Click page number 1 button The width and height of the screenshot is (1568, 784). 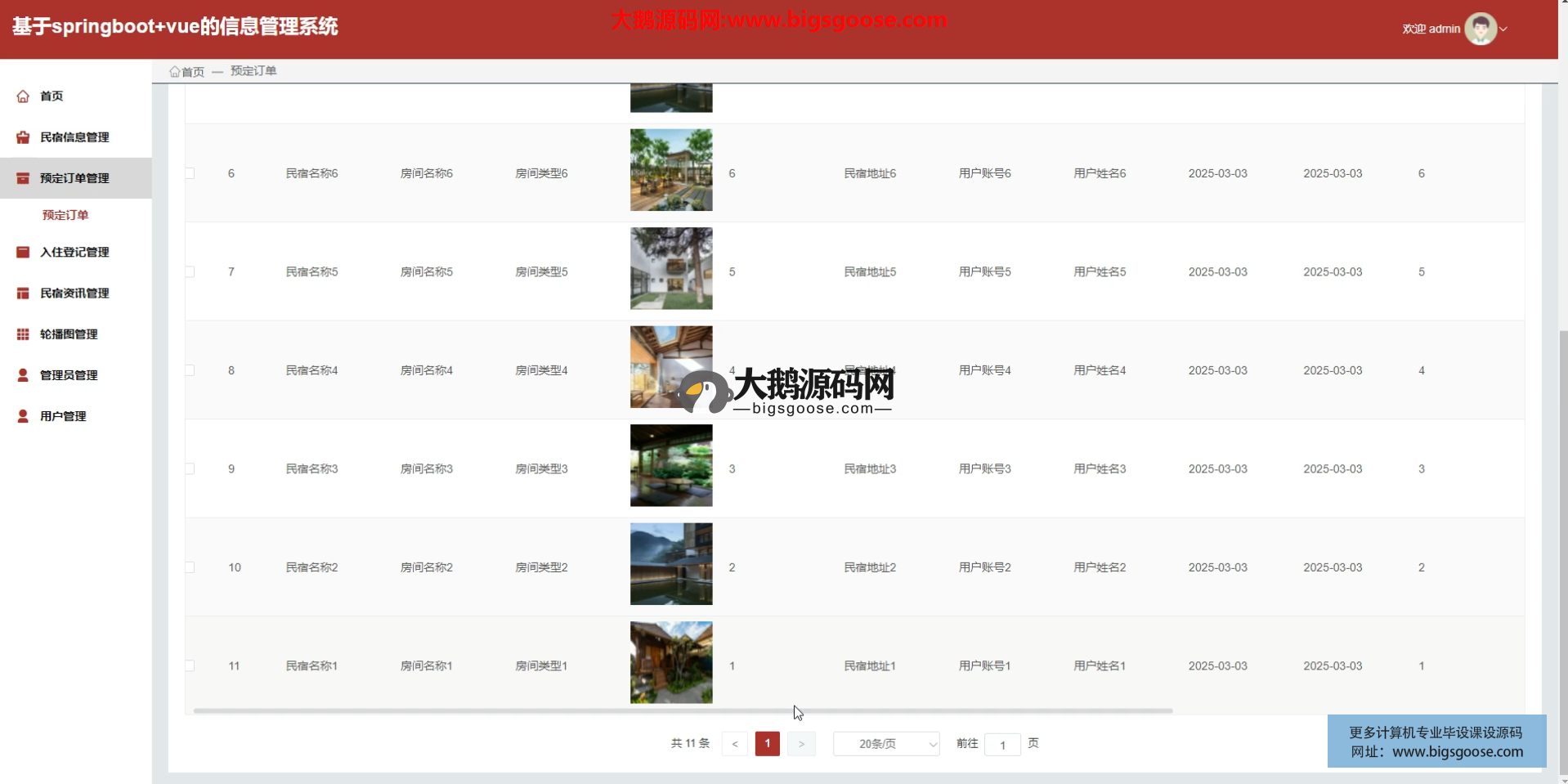767,744
